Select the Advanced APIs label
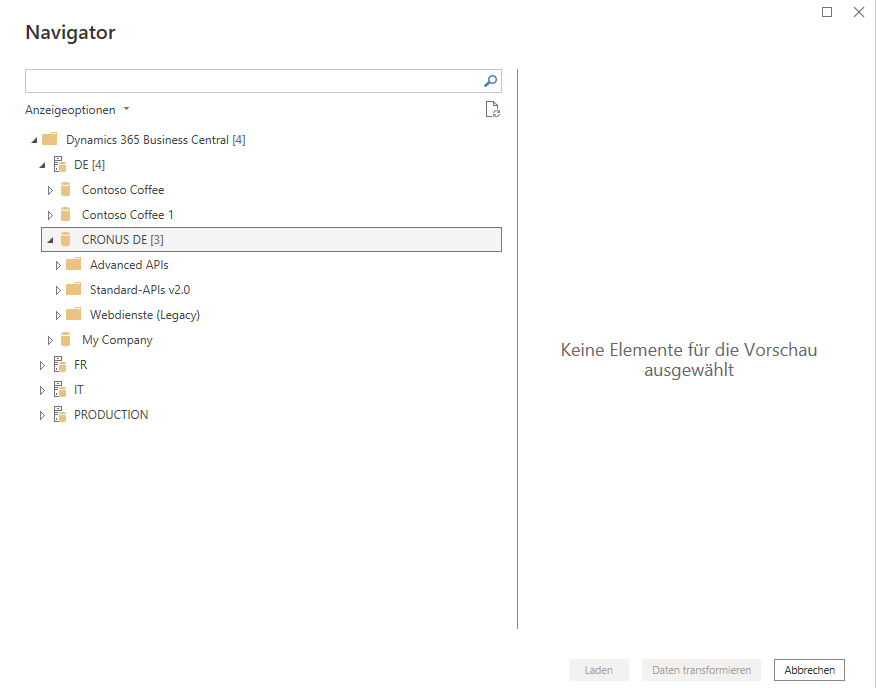Screen dimensions: 876x688 pyautogui.click(x=129, y=264)
